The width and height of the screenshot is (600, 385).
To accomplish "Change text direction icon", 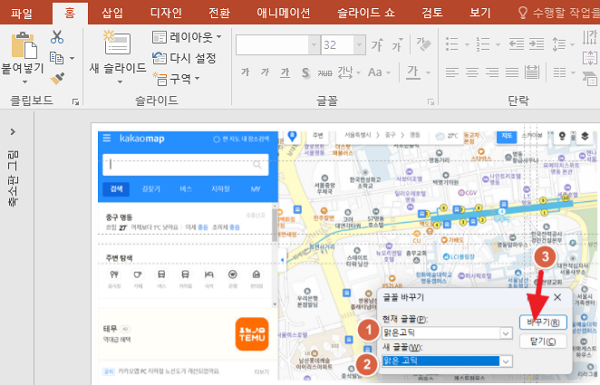I will click(590, 38).
